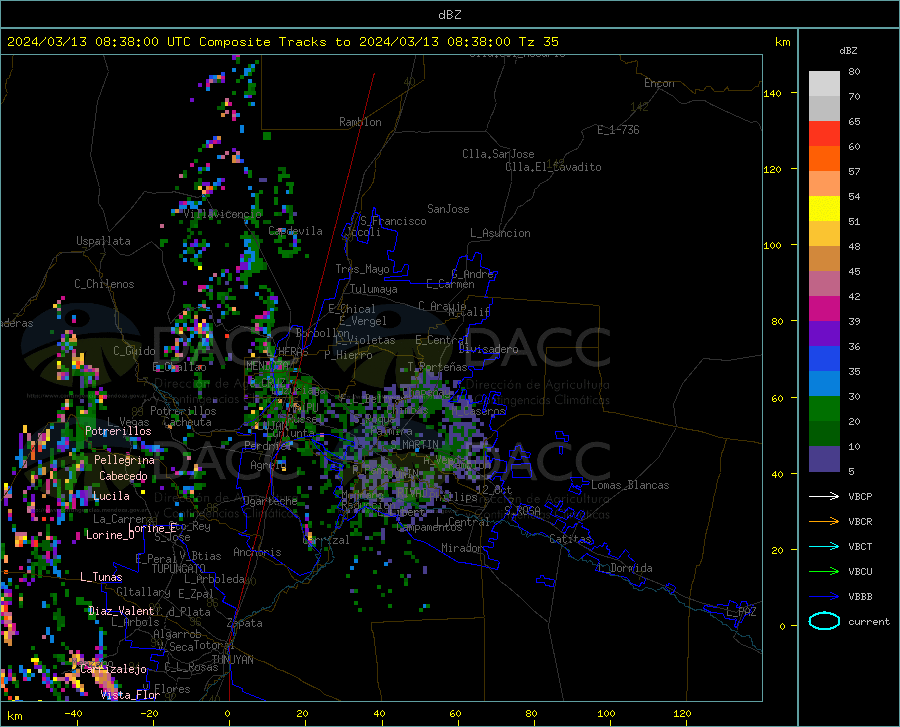Pick the slate 10-5 dBZ swatch
Image resolution: width=900 pixels, height=727 pixels.
(824, 459)
